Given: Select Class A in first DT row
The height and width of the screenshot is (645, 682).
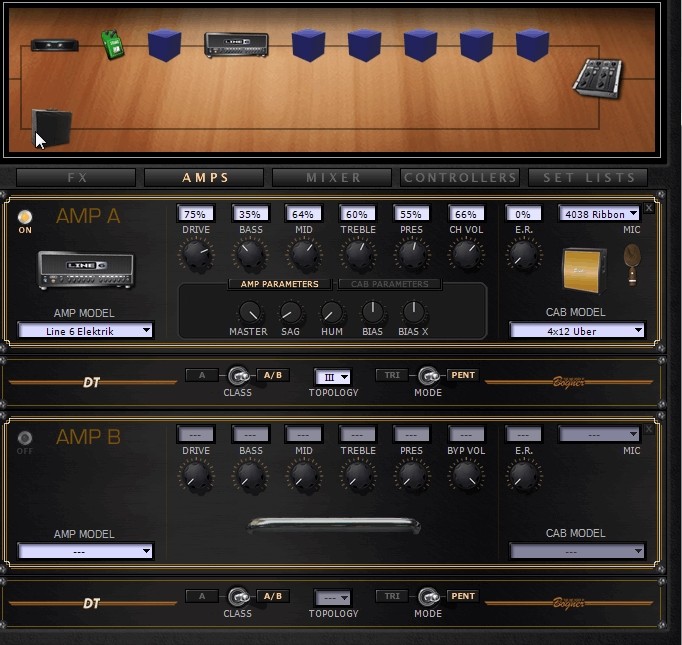Looking at the screenshot, I should click(202, 375).
